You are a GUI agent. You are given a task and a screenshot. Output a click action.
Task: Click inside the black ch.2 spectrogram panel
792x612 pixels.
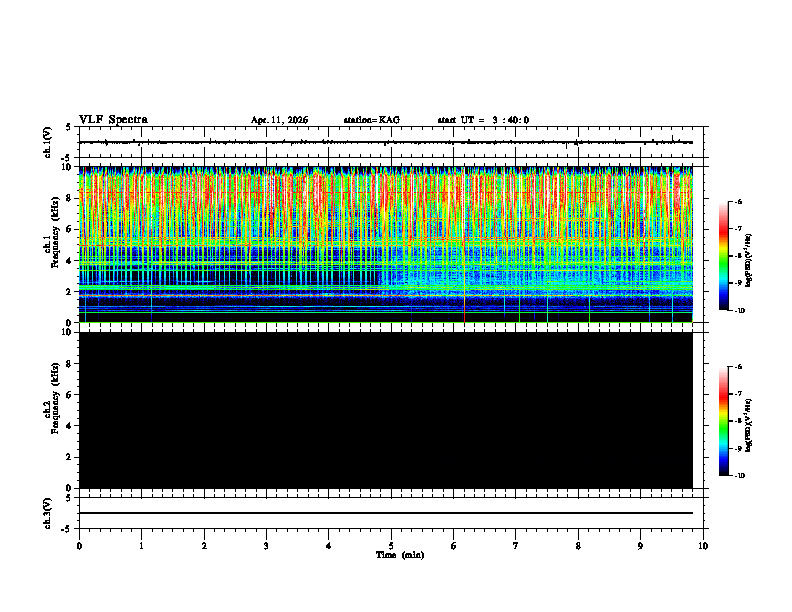[x=385, y=410]
